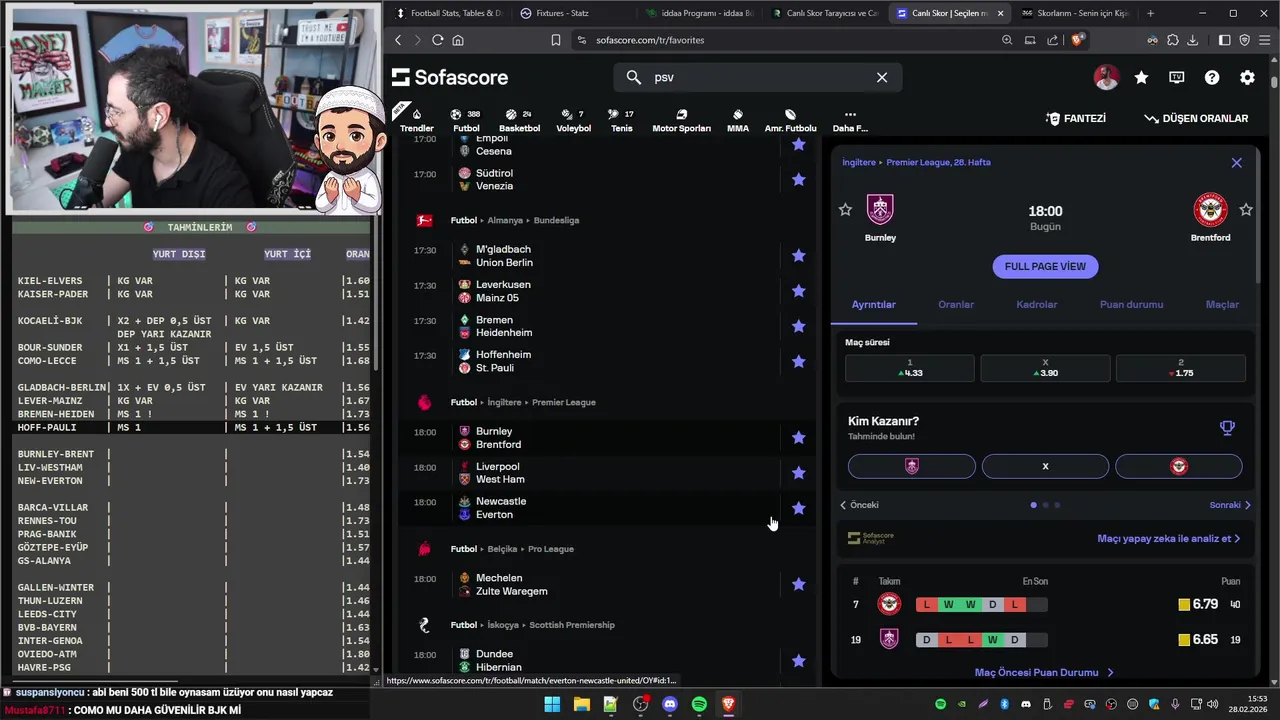Screen dimensions: 1280x720
Task: Select the Motor Sporları category
Action: (681, 120)
